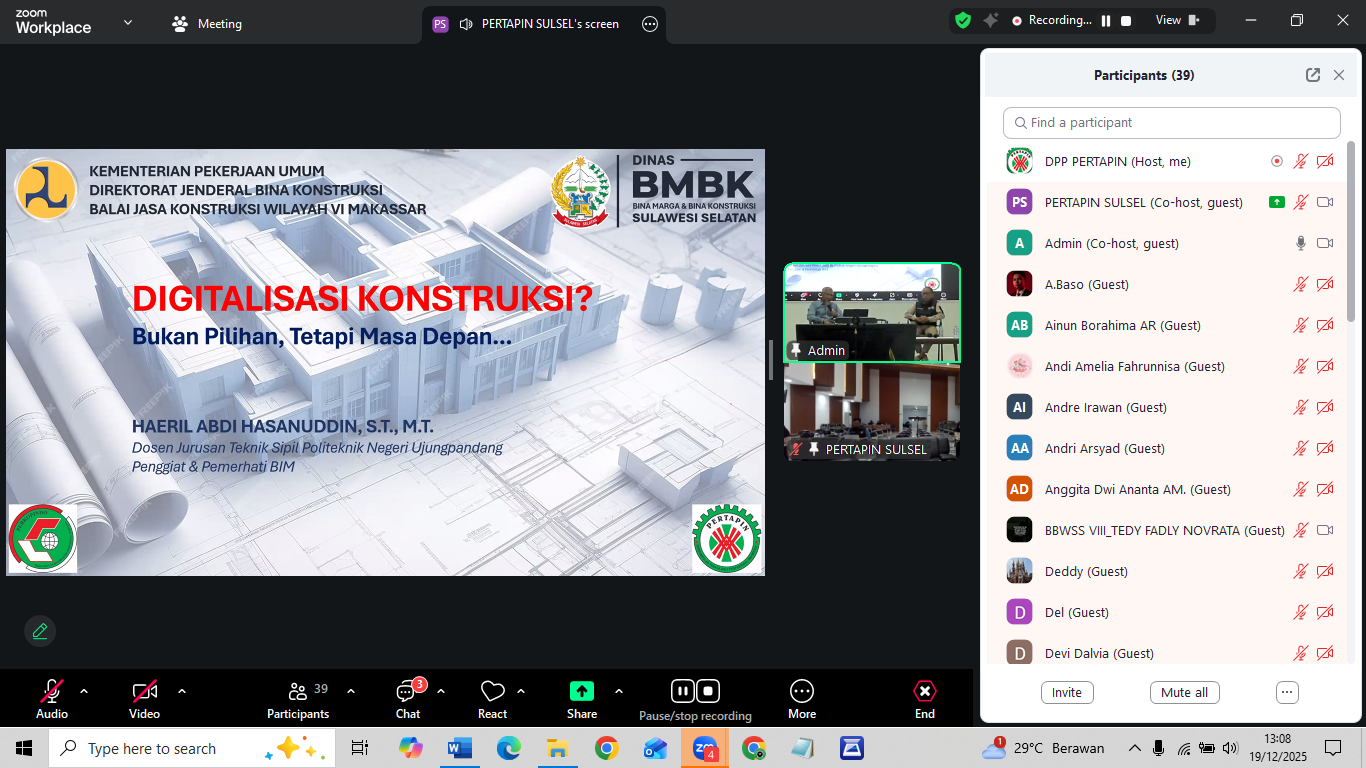Screen dimensions: 1366x768
Task: Click the participants list scrollbar
Action: pos(1352,230)
